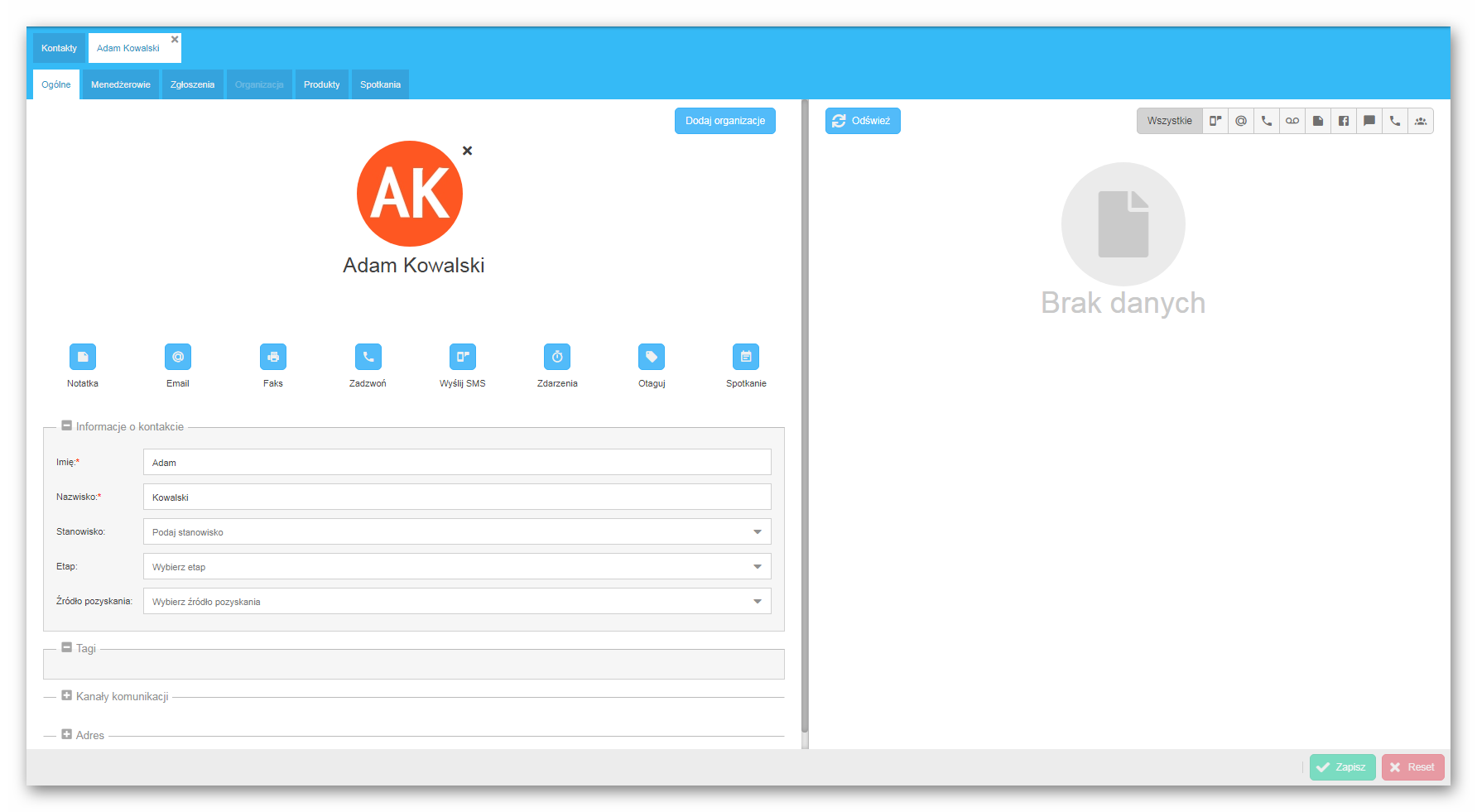Screen dimensions: 1477x812
Task: Click the AK avatar image
Action: (x=410, y=194)
